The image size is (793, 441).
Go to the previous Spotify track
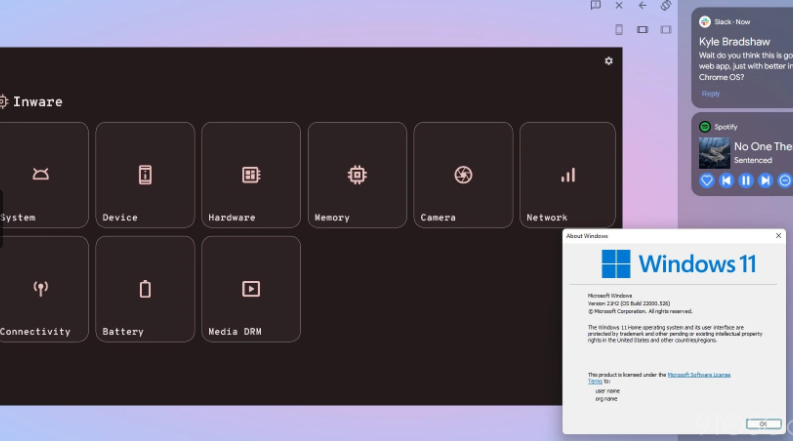pyautogui.click(x=726, y=181)
